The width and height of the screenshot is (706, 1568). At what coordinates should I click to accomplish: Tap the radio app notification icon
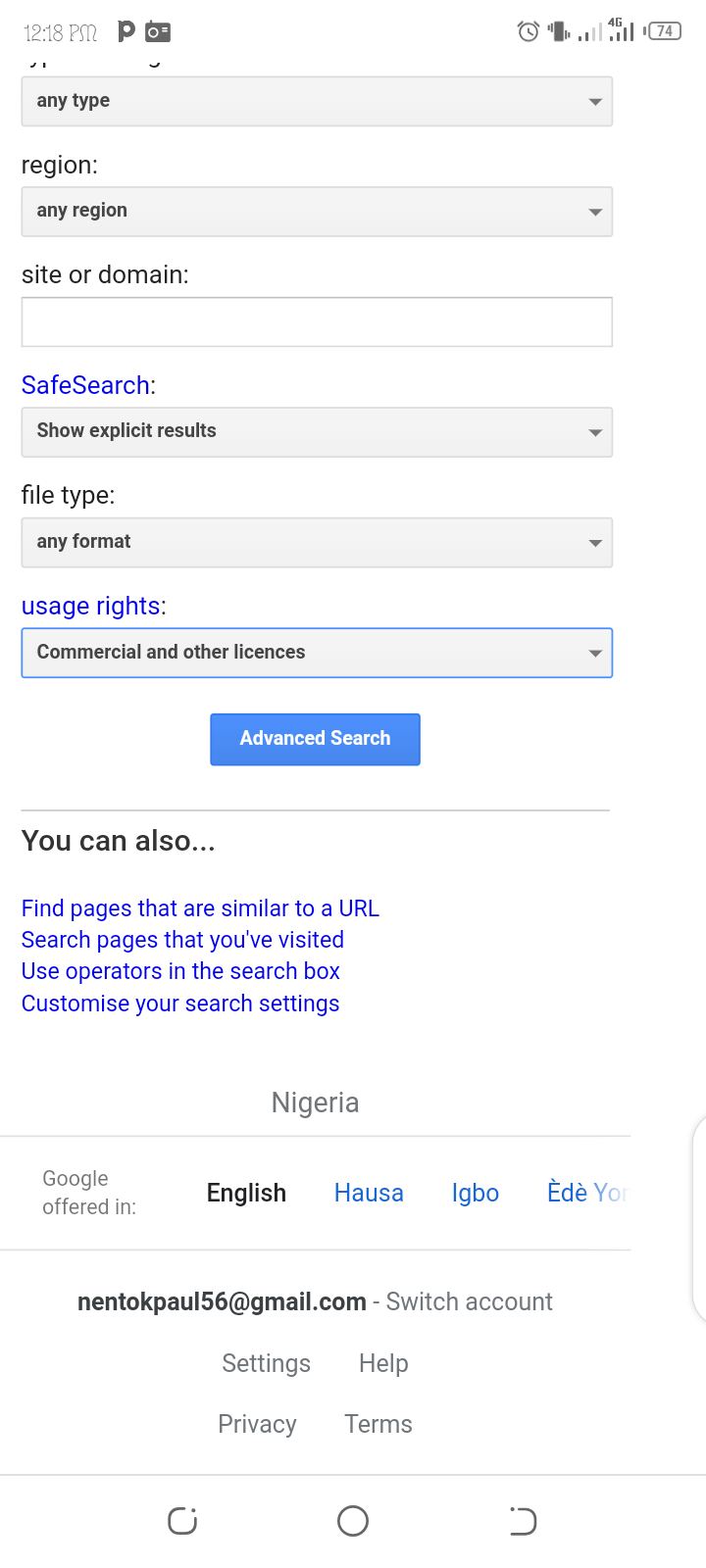point(157,32)
